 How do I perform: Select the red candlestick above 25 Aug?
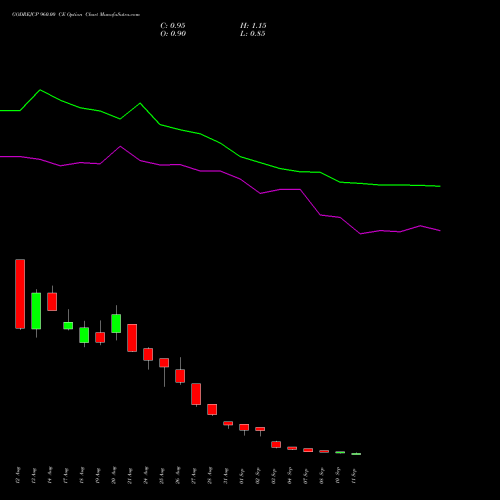click(164, 363)
